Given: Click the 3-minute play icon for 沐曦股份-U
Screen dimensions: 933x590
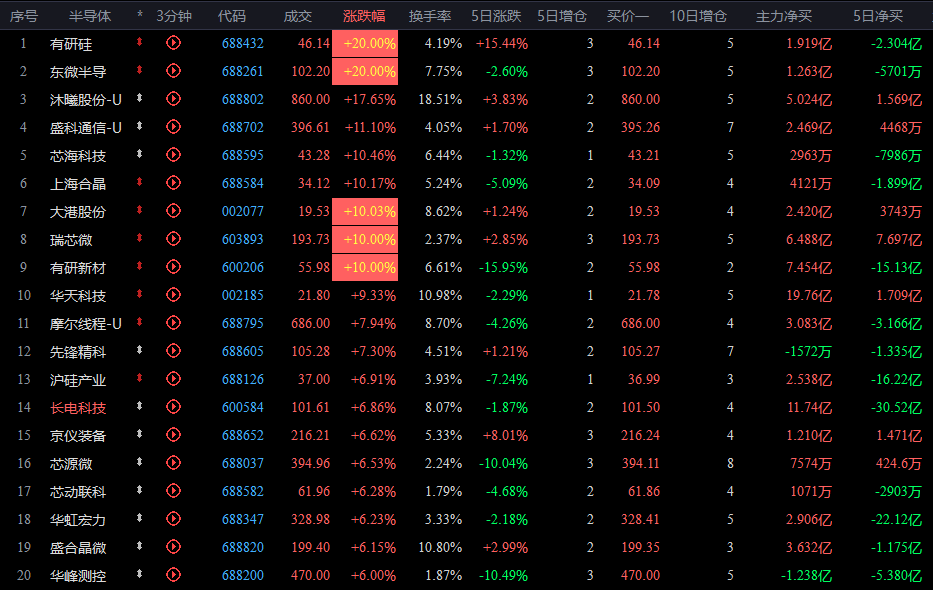Looking at the screenshot, I should [173, 99].
